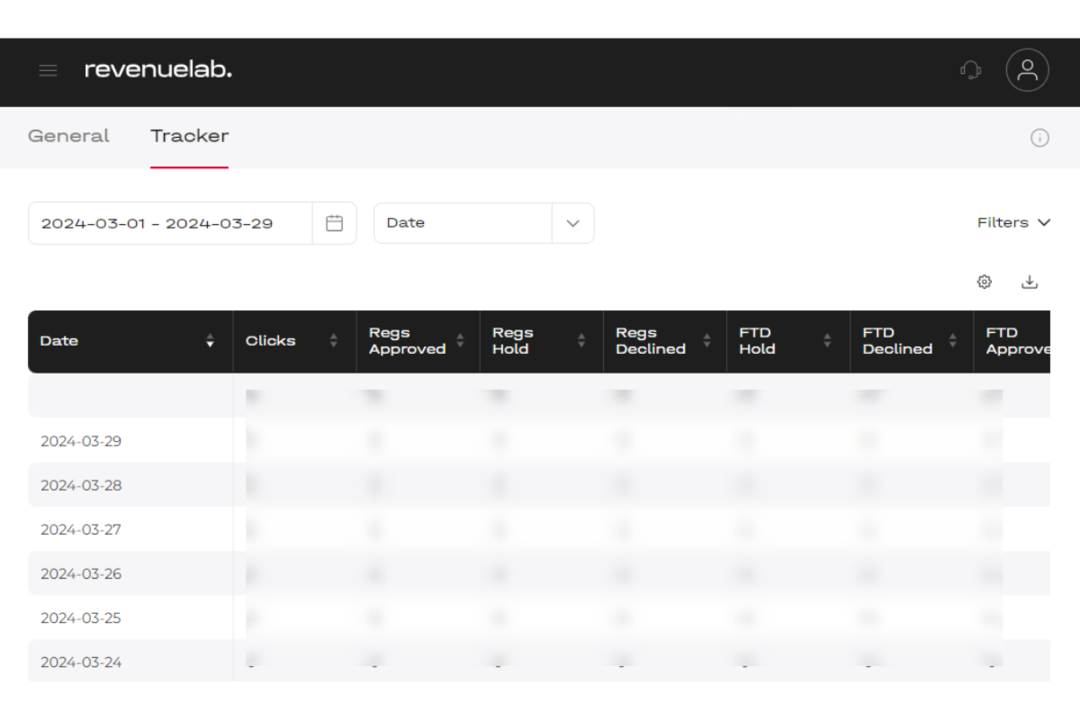Expand the Date grouping dropdown

[x=572, y=223]
